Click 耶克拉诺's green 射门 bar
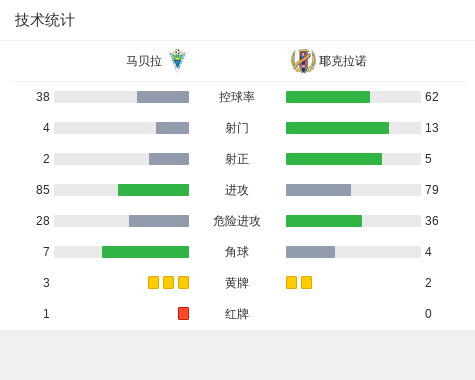Viewport: 475px width, 380px height. (337, 128)
